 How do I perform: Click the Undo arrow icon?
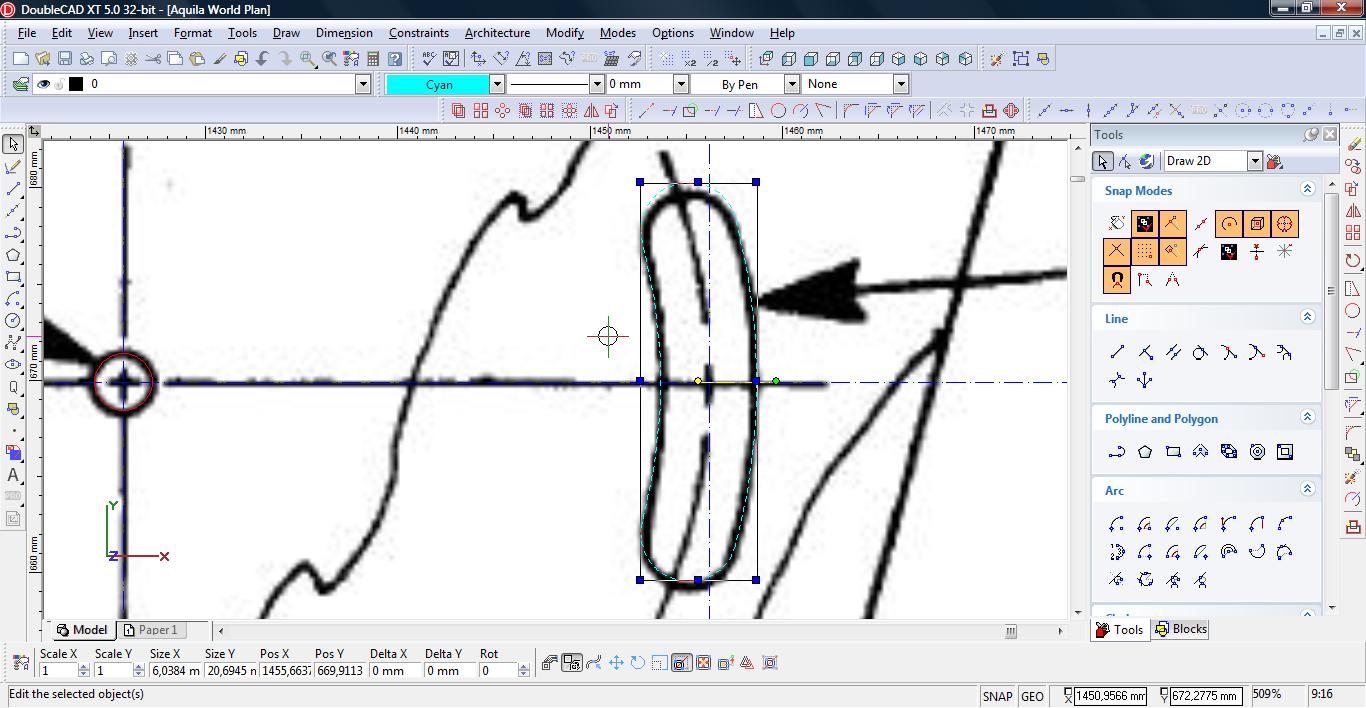[x=263, y=59]
